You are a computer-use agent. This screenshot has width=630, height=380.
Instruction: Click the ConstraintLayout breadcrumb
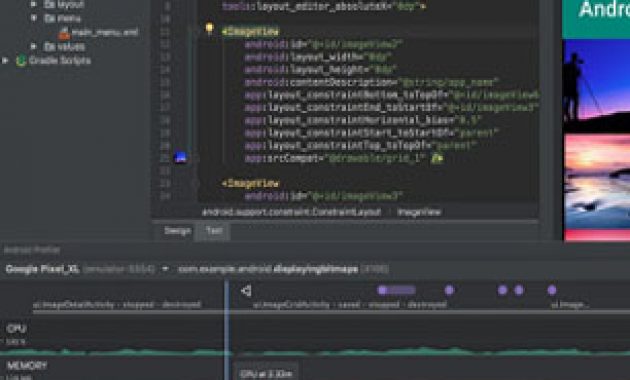pyautogui.click(x=291, y=212)
